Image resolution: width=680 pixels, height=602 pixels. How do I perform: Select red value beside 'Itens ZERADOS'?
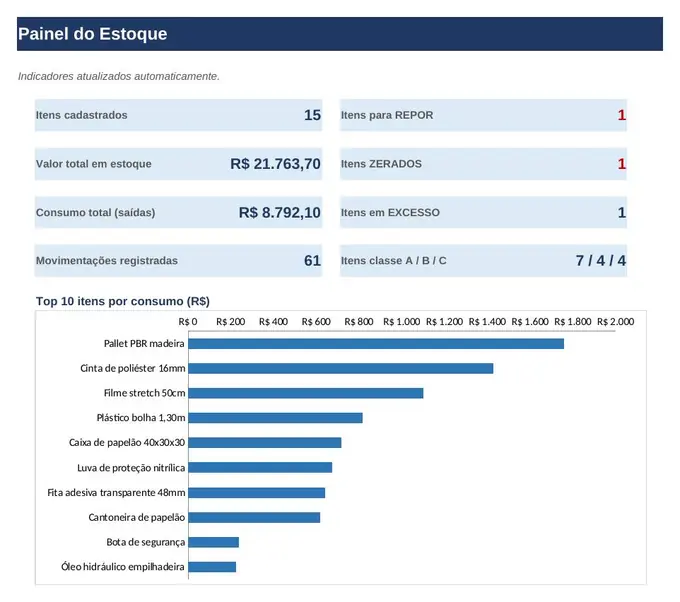coord(622,164)
